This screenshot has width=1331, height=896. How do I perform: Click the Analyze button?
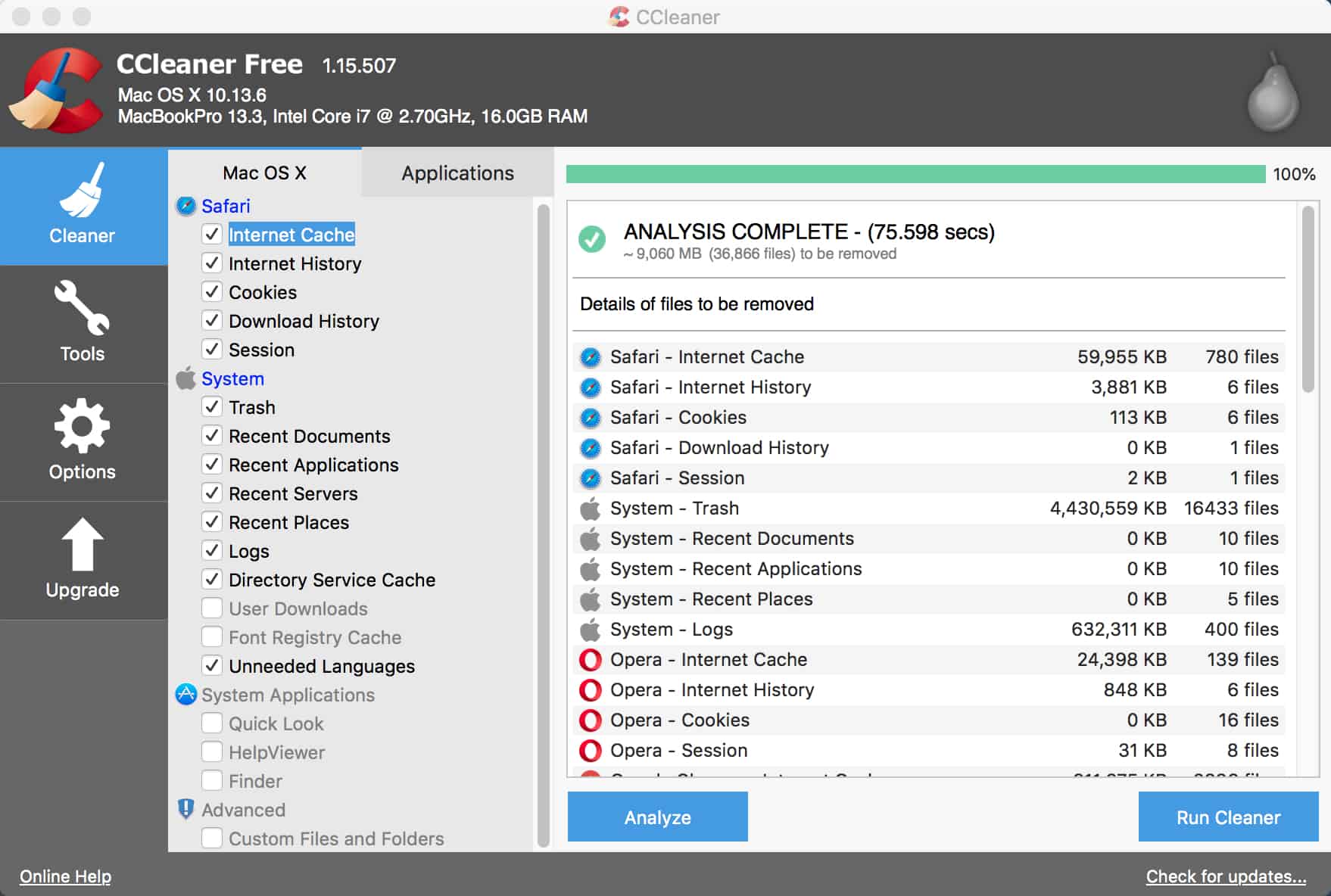pos(657,817)
